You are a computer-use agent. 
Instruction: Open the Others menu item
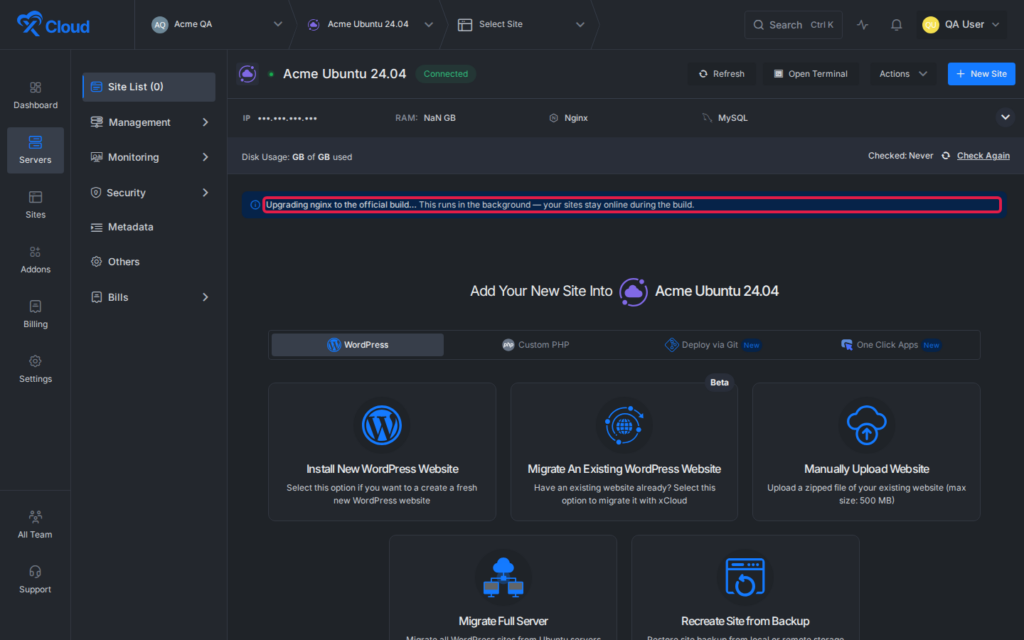[x=149, y=262]
